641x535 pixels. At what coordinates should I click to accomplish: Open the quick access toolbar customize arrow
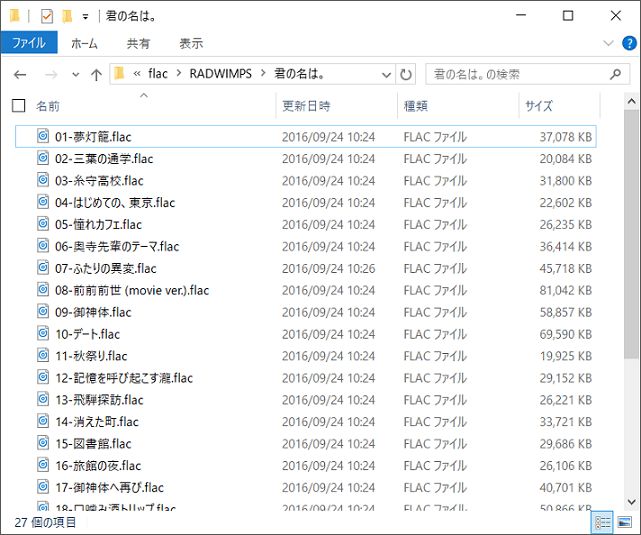(x=85, y=17)
